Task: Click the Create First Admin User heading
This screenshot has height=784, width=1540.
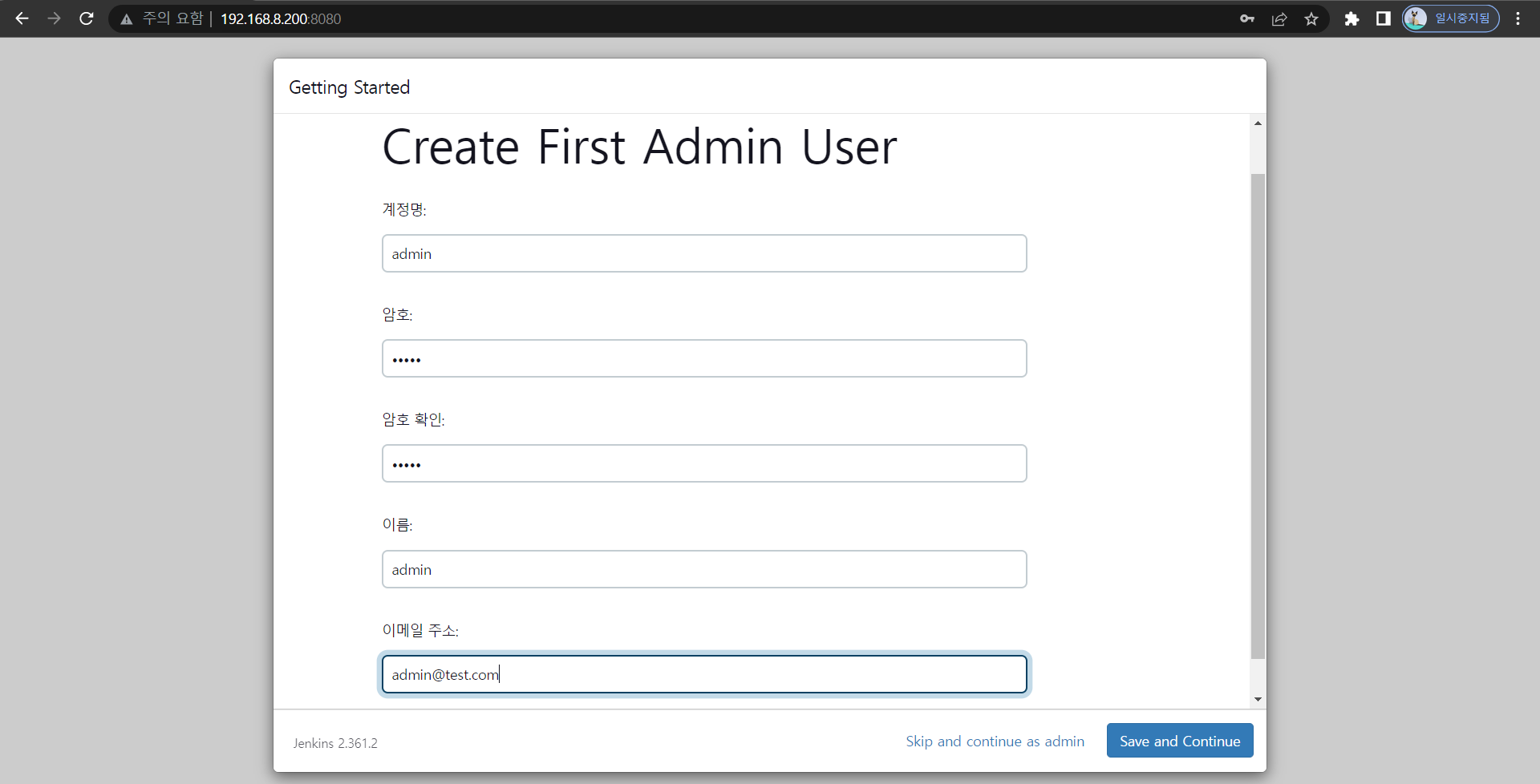Action: tap(639, 148)
